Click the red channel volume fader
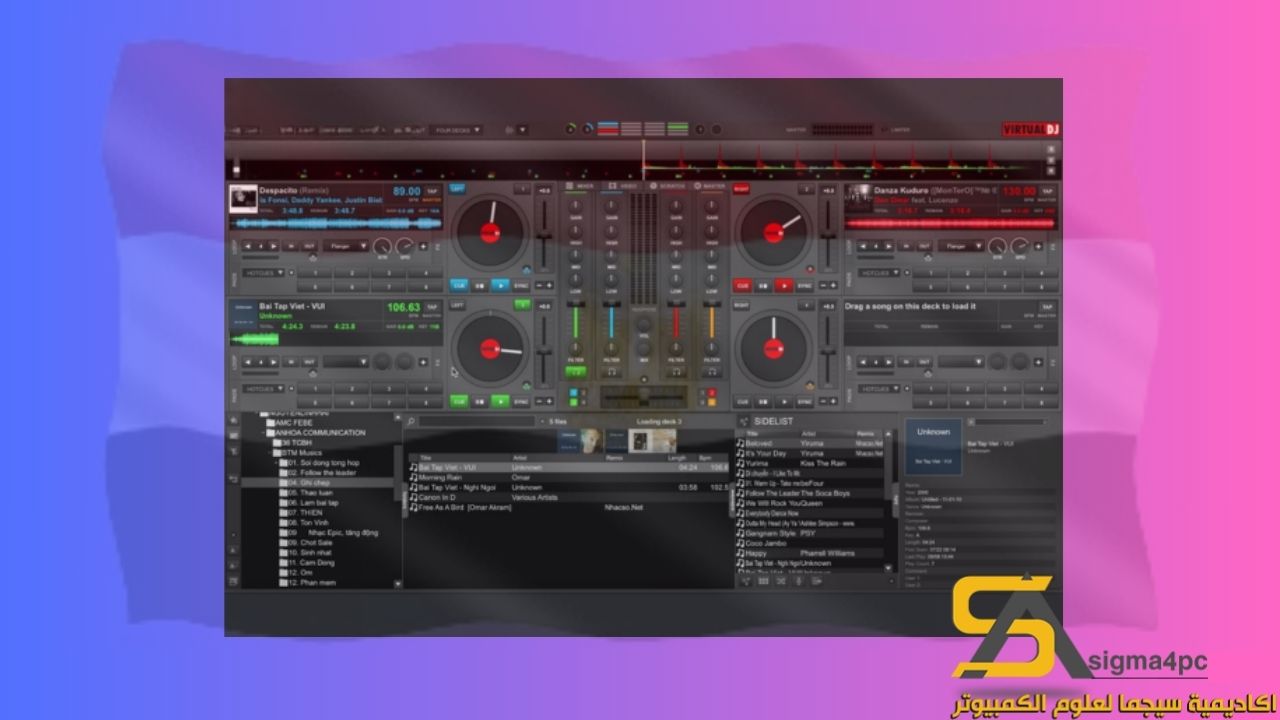 tap(677, 322)
